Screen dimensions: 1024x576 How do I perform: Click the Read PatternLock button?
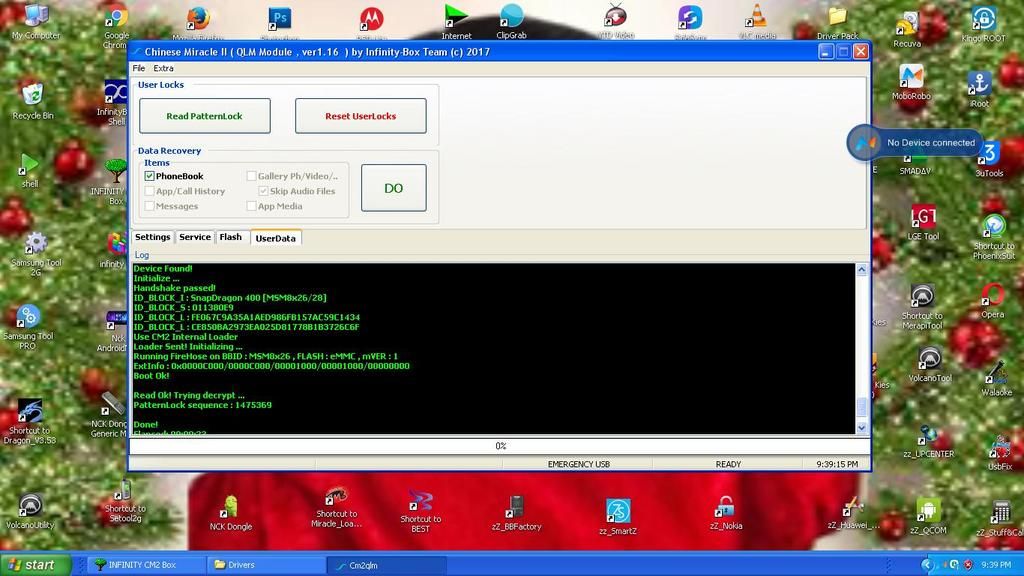[204, 116]
